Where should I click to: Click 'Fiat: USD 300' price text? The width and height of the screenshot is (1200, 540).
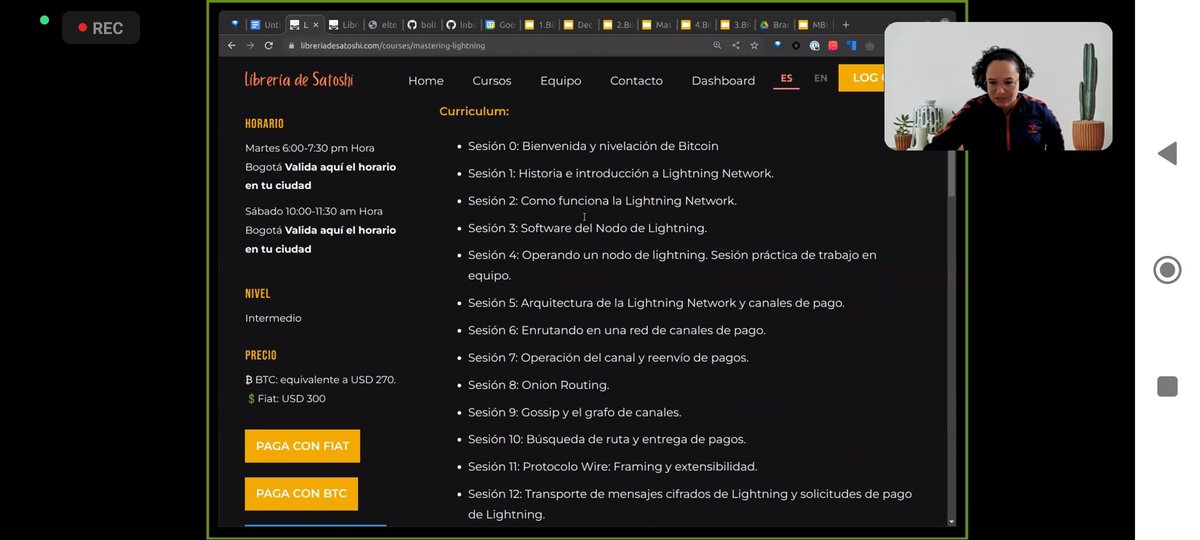(x=285, y=399)
